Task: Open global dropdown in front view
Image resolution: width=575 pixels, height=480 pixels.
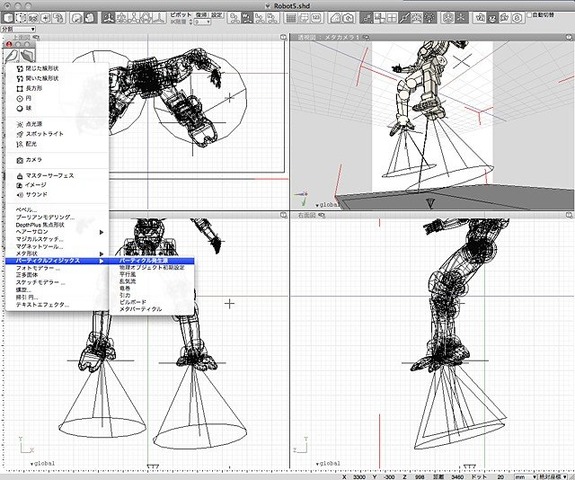Action: [x=43, y=463]
